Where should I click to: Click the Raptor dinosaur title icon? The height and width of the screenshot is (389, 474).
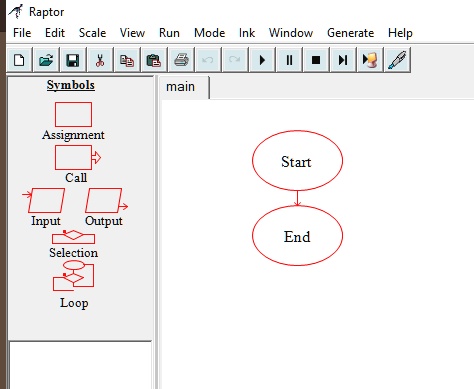[16, 11]
